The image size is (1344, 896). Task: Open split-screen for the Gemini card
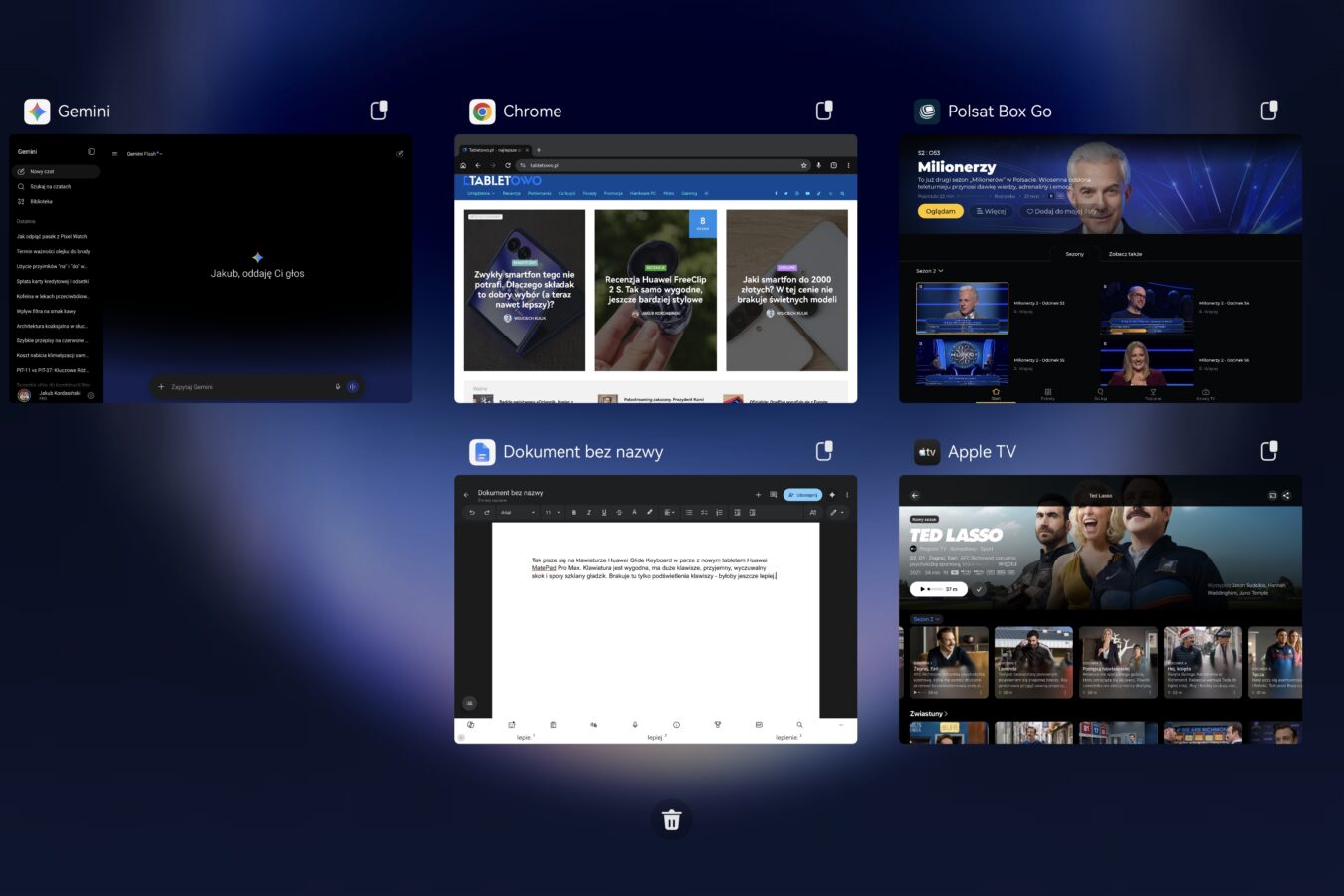379,111
